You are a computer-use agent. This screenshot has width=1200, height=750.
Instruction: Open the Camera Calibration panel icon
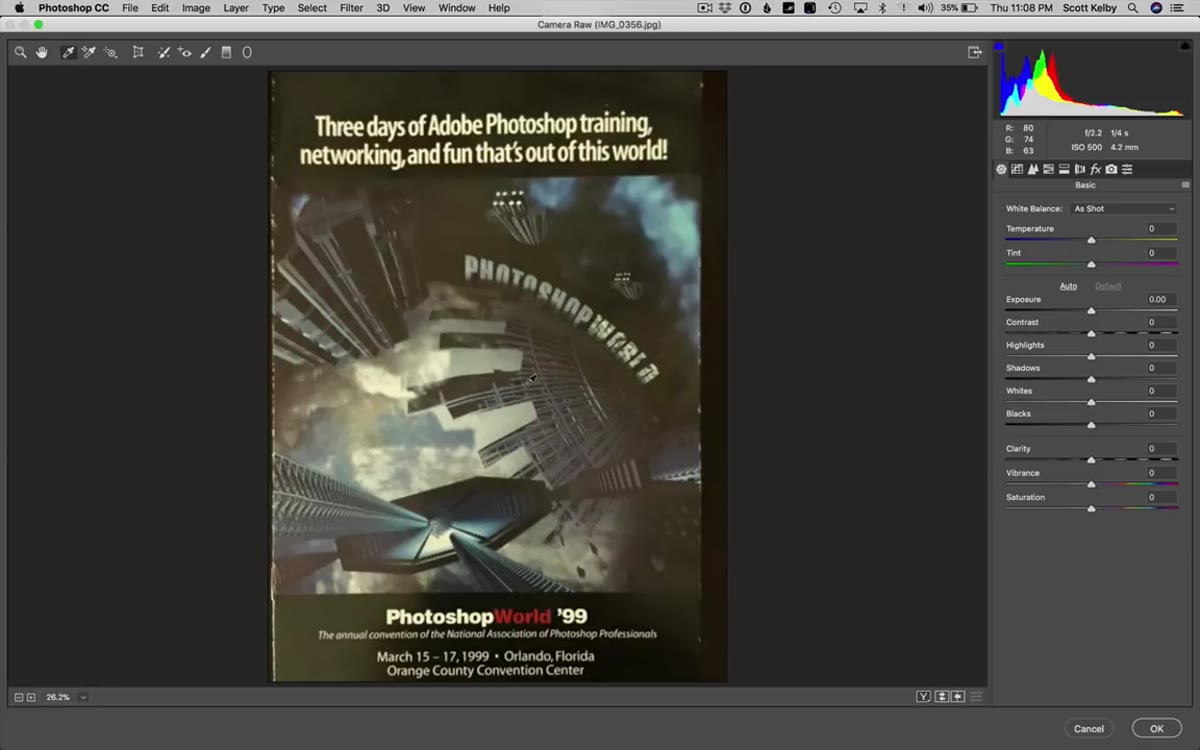point(1111,169)
